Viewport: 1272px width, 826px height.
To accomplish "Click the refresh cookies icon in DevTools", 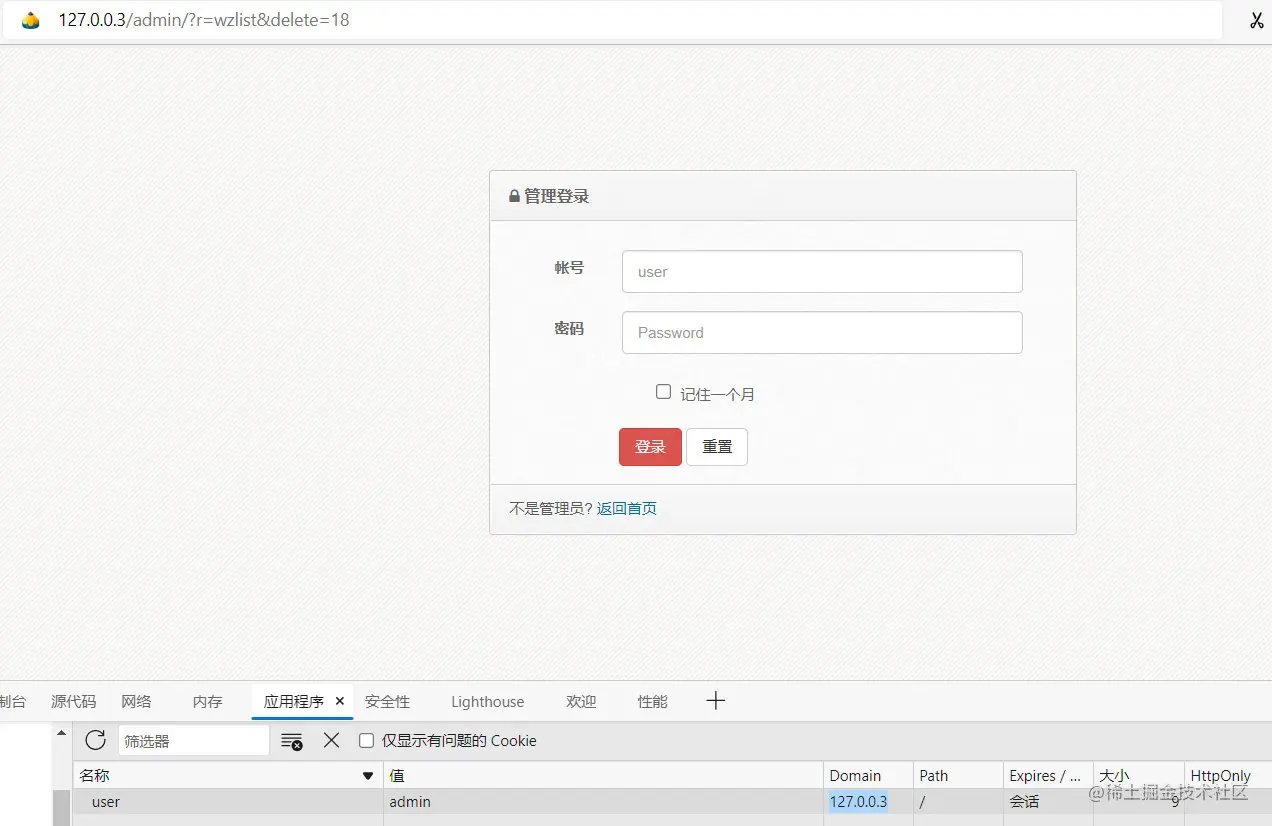I will 95,740.
